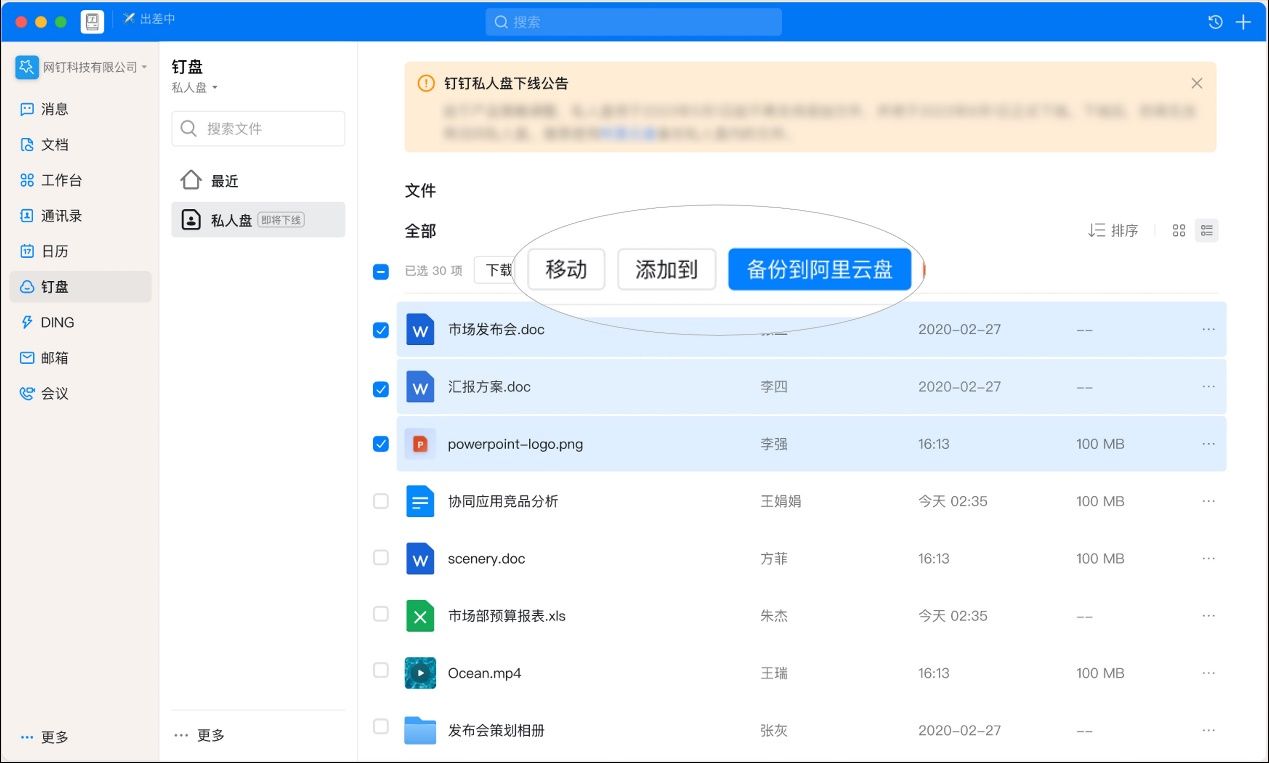Open file 汇报方案.doc

coord(489,386)
